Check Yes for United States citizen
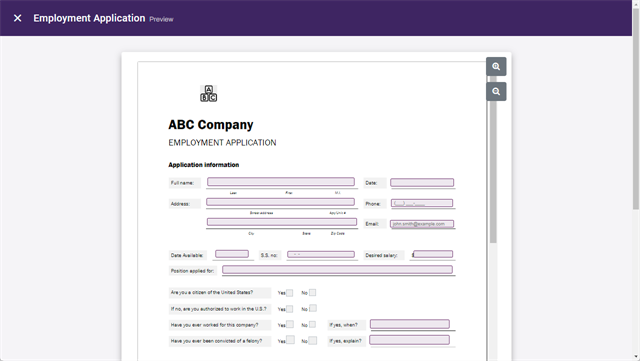 coord(289,293)
